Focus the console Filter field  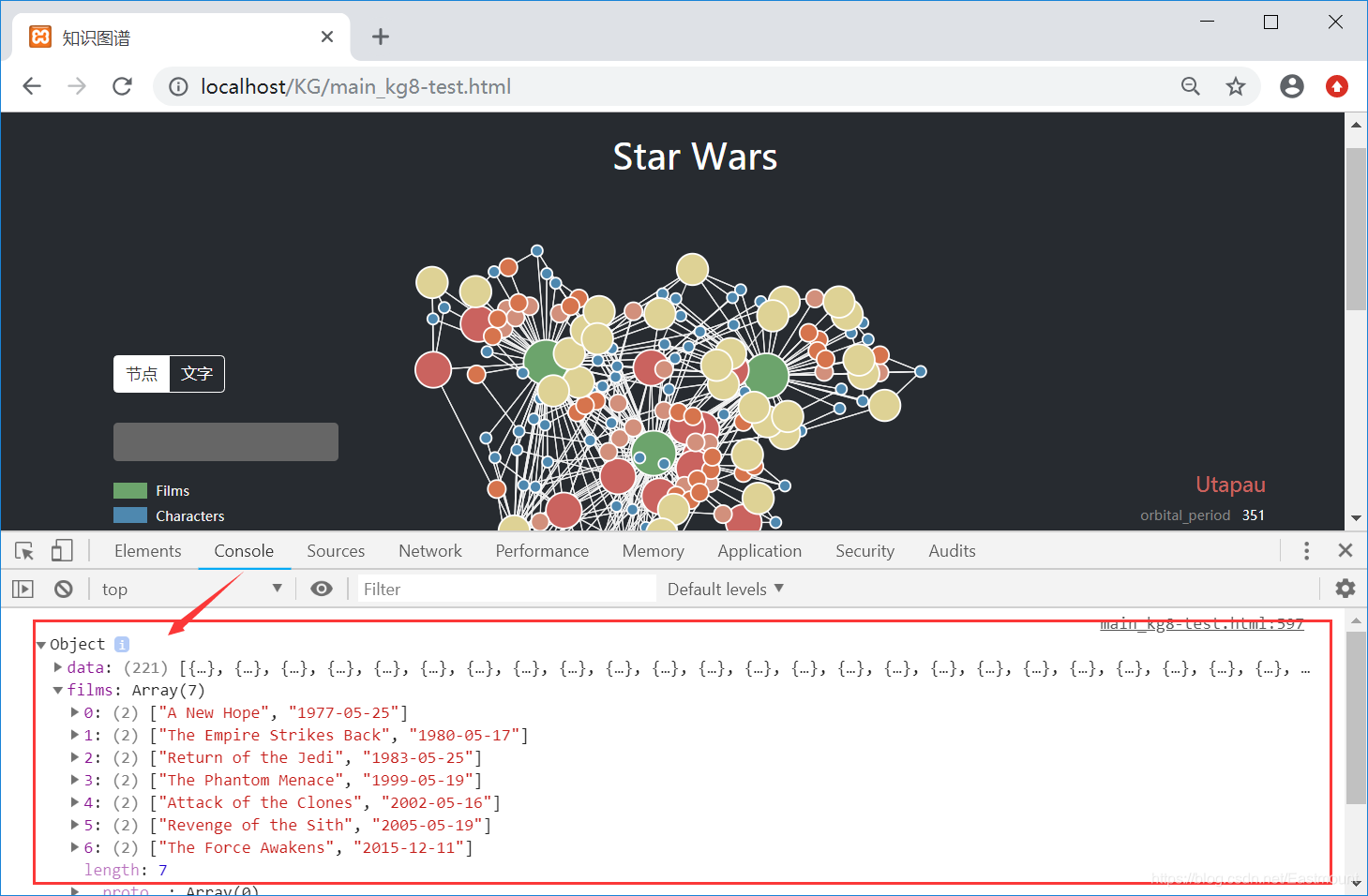coord(506,589)
